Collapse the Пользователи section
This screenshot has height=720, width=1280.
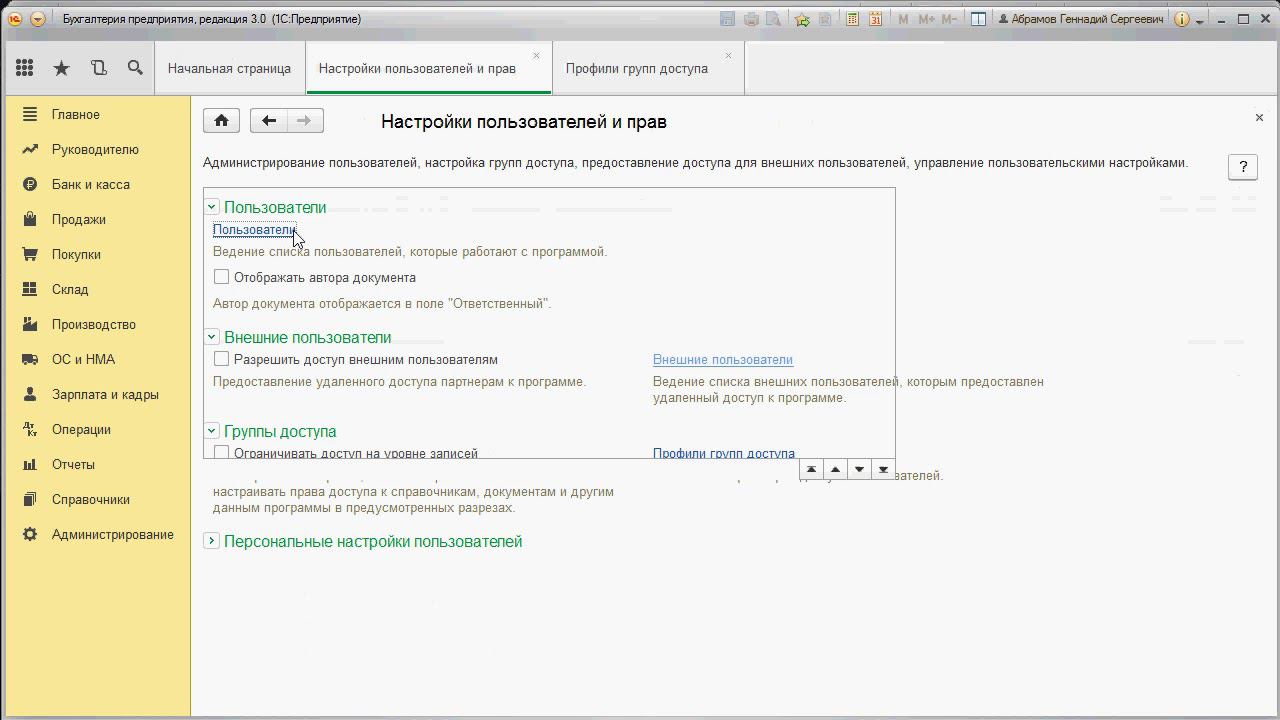click(211, 207)
